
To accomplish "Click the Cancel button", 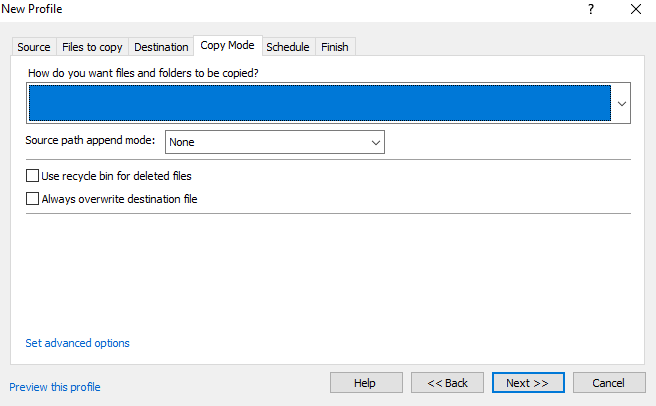I will tap(608, 383).
